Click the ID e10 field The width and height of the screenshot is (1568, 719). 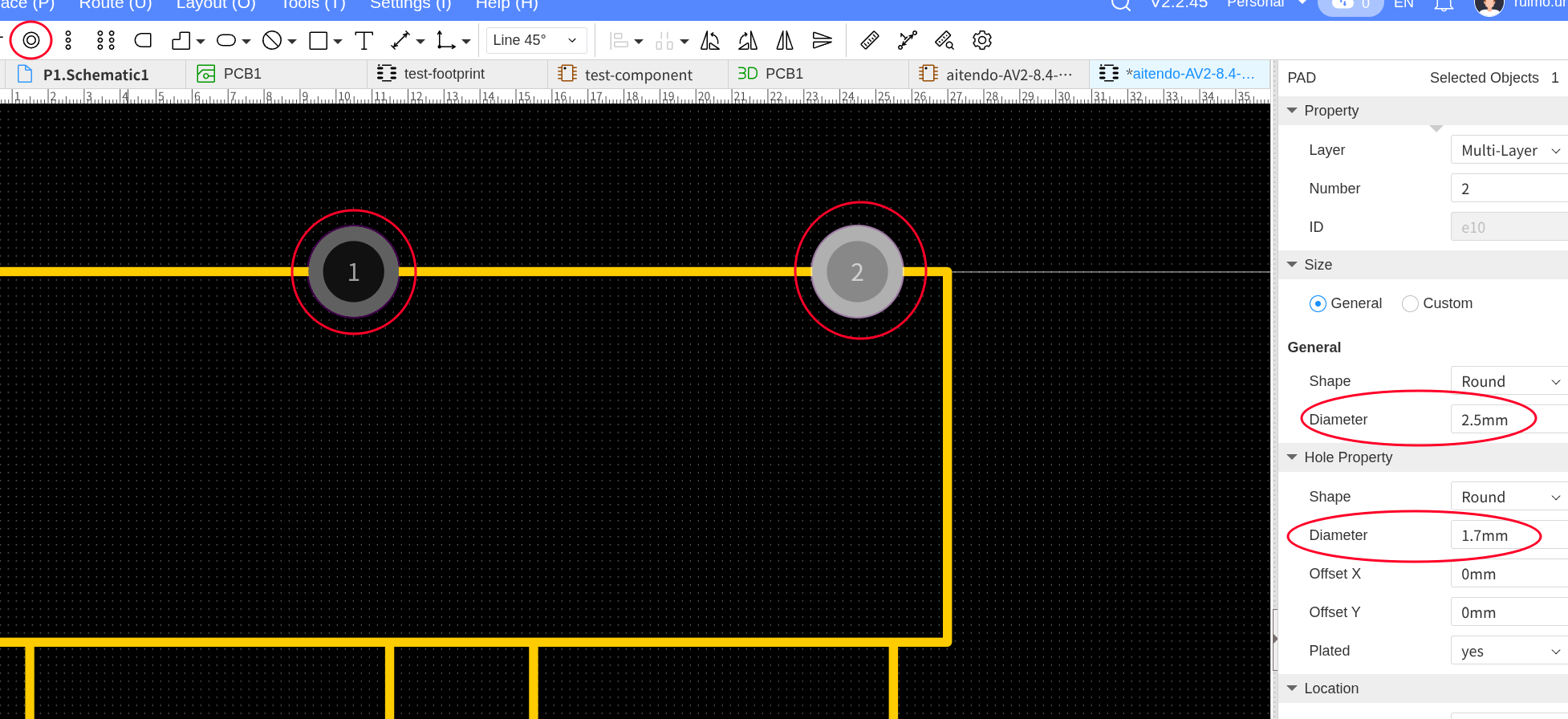pos(1509,227)
